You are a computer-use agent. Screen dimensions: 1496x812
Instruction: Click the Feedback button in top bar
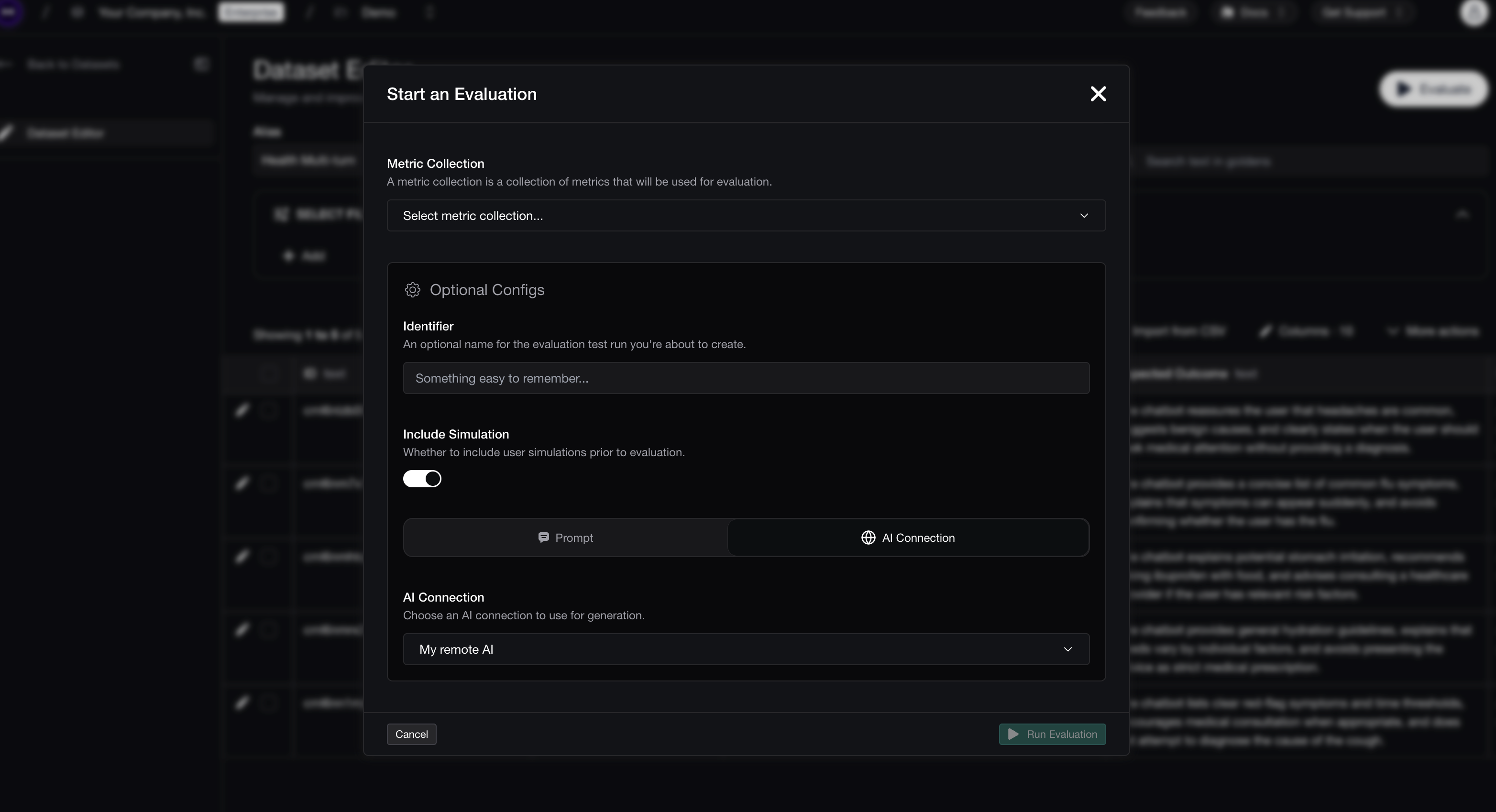(1160, 12)
